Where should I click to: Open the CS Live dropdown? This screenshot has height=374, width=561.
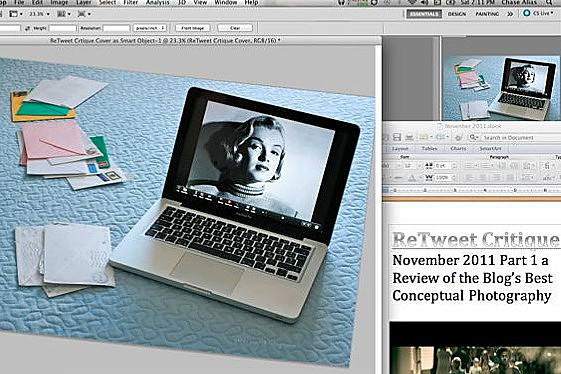tap(538, 13)
